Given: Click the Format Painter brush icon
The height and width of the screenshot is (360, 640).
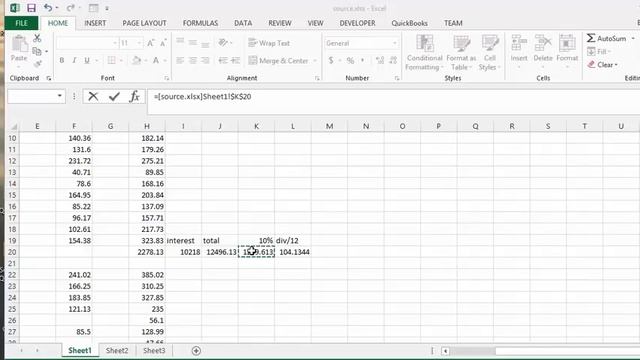Looking at the screenshot, I should pyautogui.click(x=38, y=64).
